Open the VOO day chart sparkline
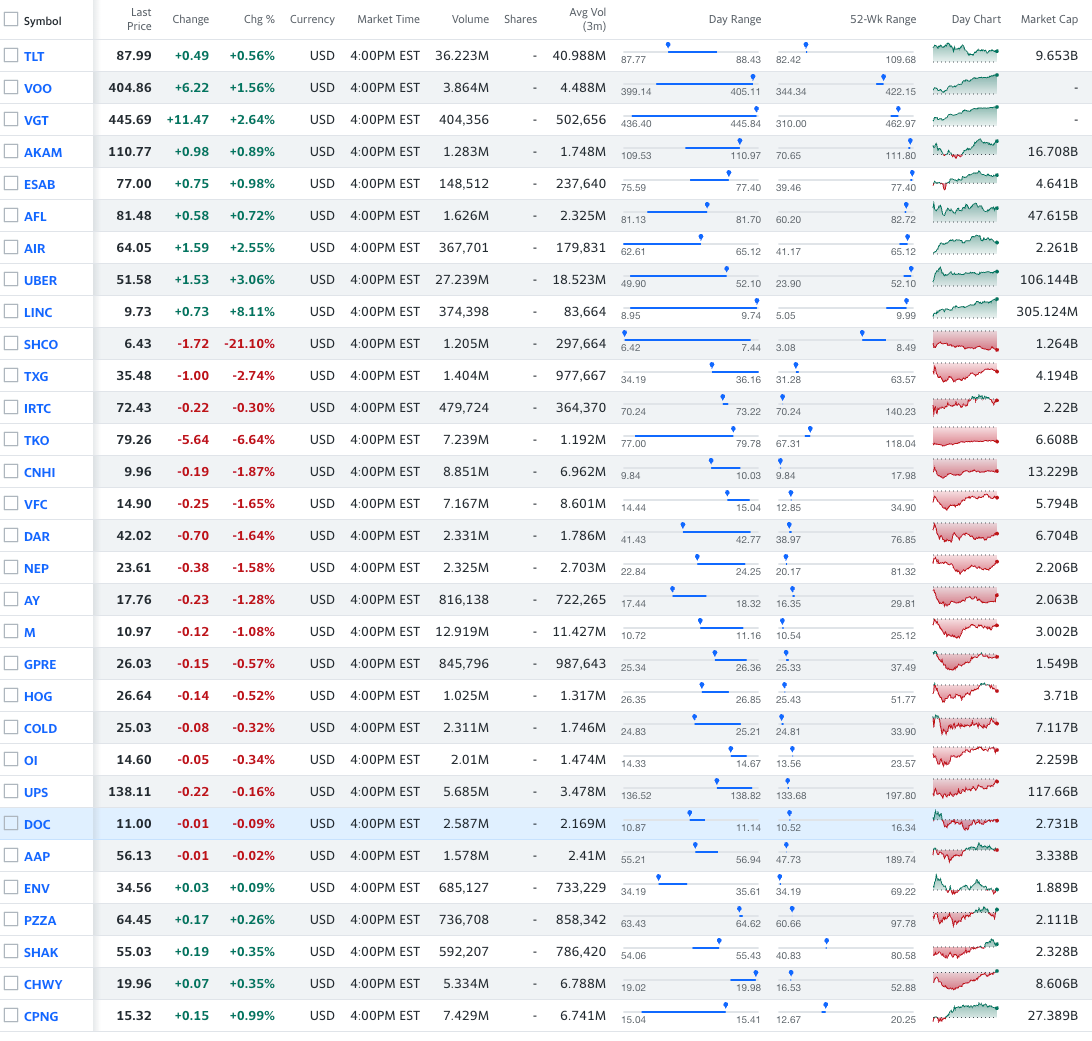1092x1041 pixels. tap(965, 85)
